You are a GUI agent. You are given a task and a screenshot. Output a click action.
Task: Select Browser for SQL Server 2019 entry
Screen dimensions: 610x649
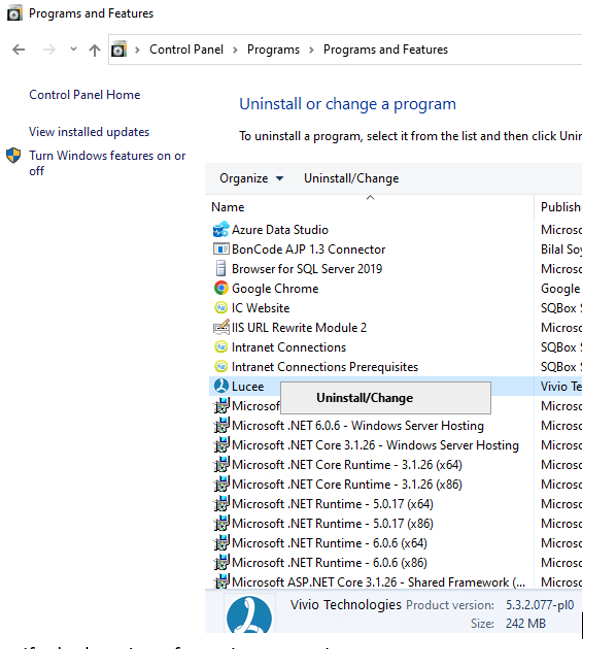(x=307, y=269)
